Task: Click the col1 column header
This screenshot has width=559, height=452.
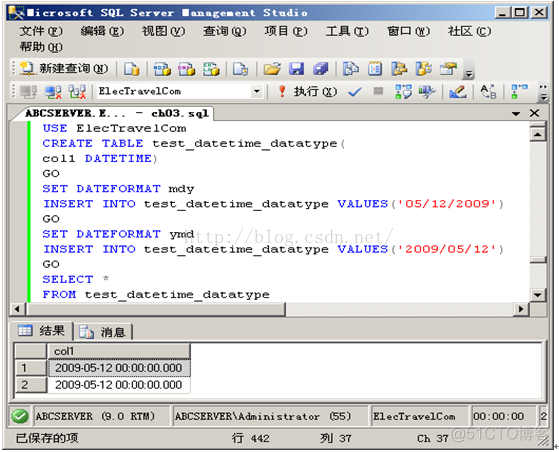Action: point(119,351)
